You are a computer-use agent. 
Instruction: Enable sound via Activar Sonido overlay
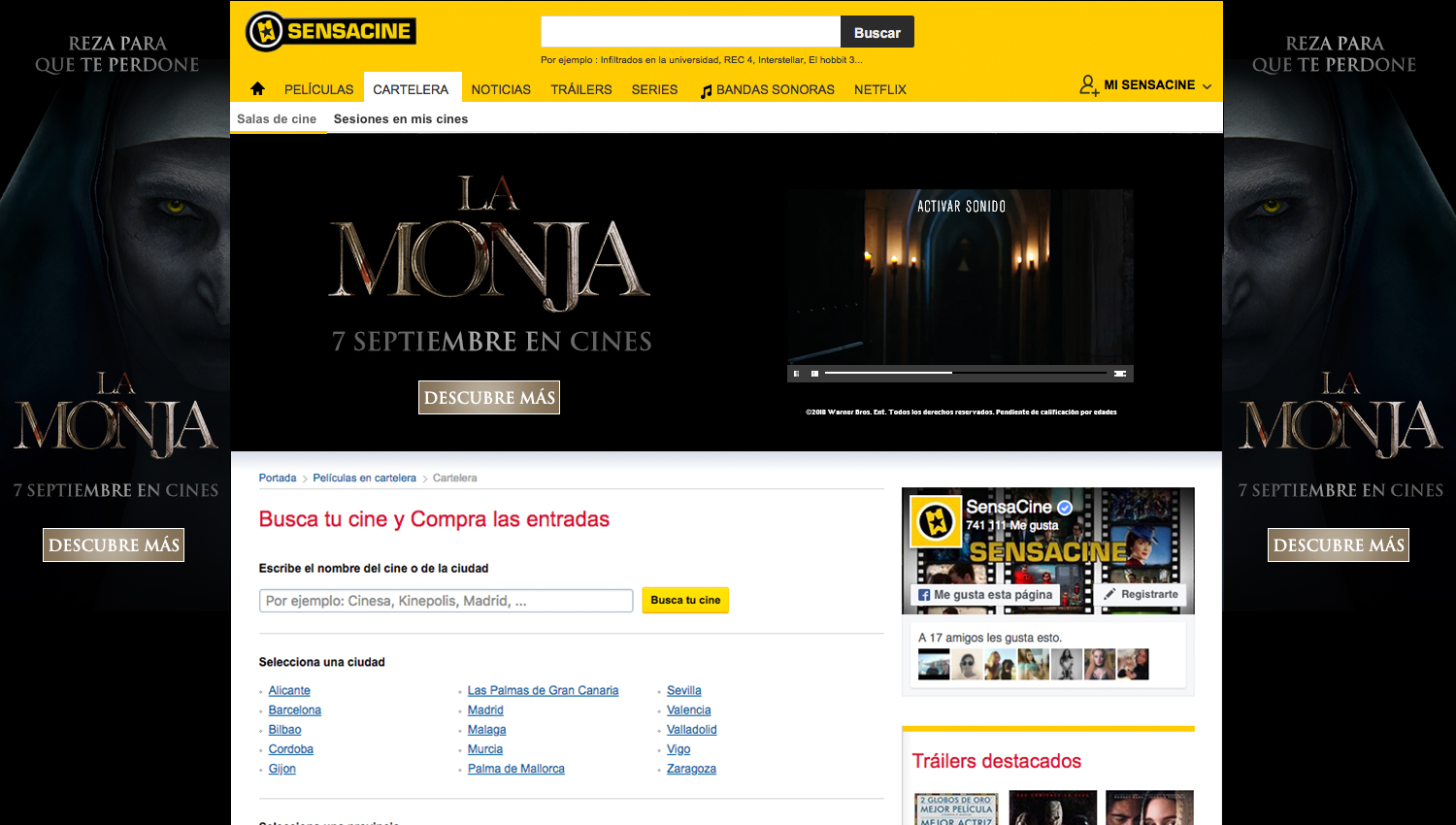(961, 207)
